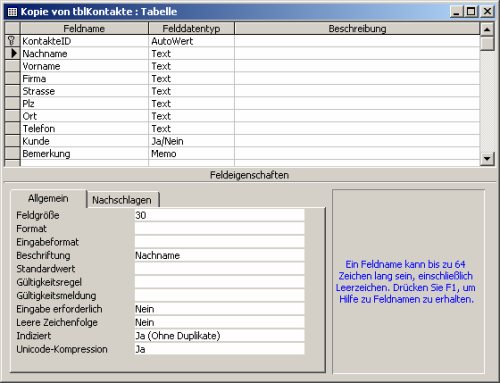
Task: Select the Strasse field name cell
Action: pos(84,91)
